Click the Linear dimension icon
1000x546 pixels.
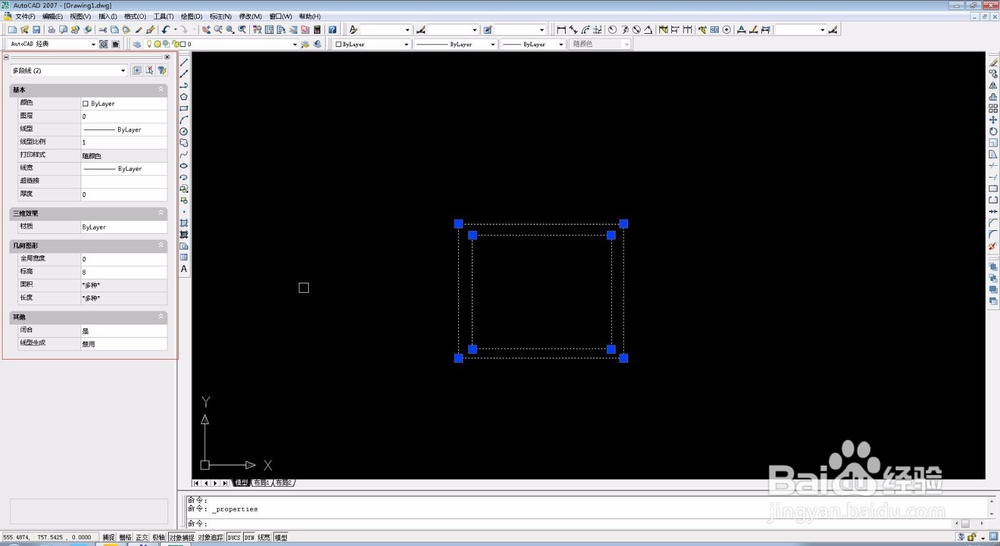click(561, 29)
